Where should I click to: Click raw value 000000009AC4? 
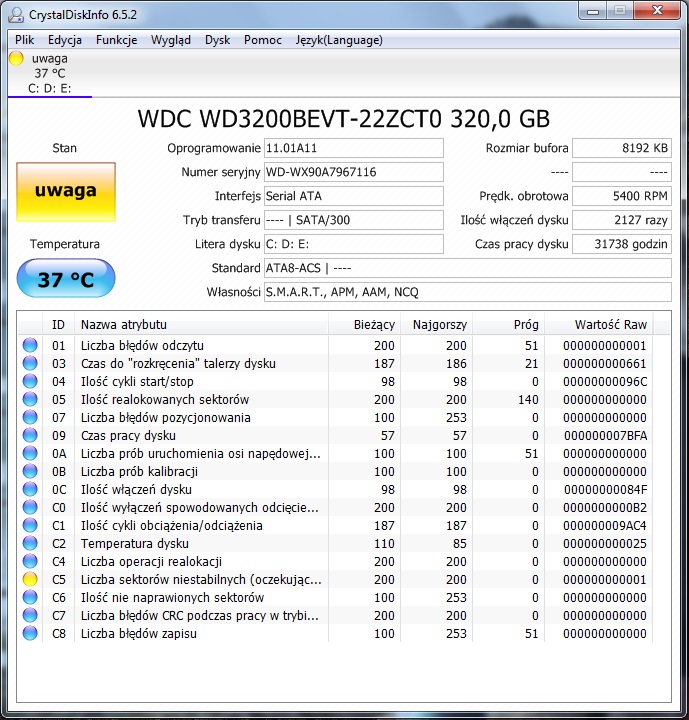click(x=605, y=525)
